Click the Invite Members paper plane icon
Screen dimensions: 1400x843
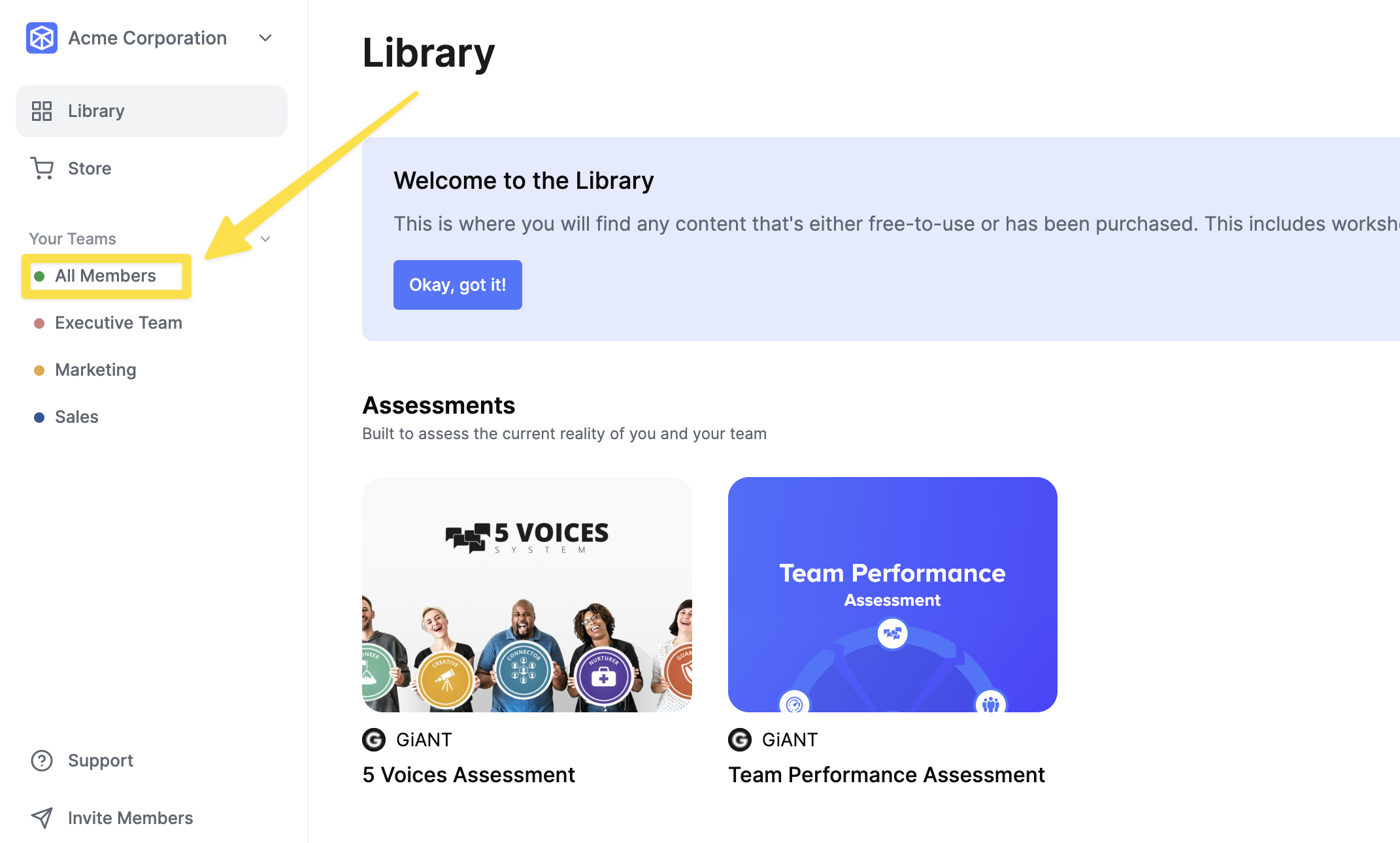click(x=42, y=818)
